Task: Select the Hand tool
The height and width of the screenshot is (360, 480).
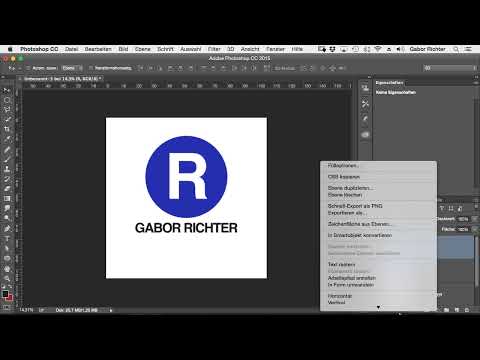Action: click(7, 269)
